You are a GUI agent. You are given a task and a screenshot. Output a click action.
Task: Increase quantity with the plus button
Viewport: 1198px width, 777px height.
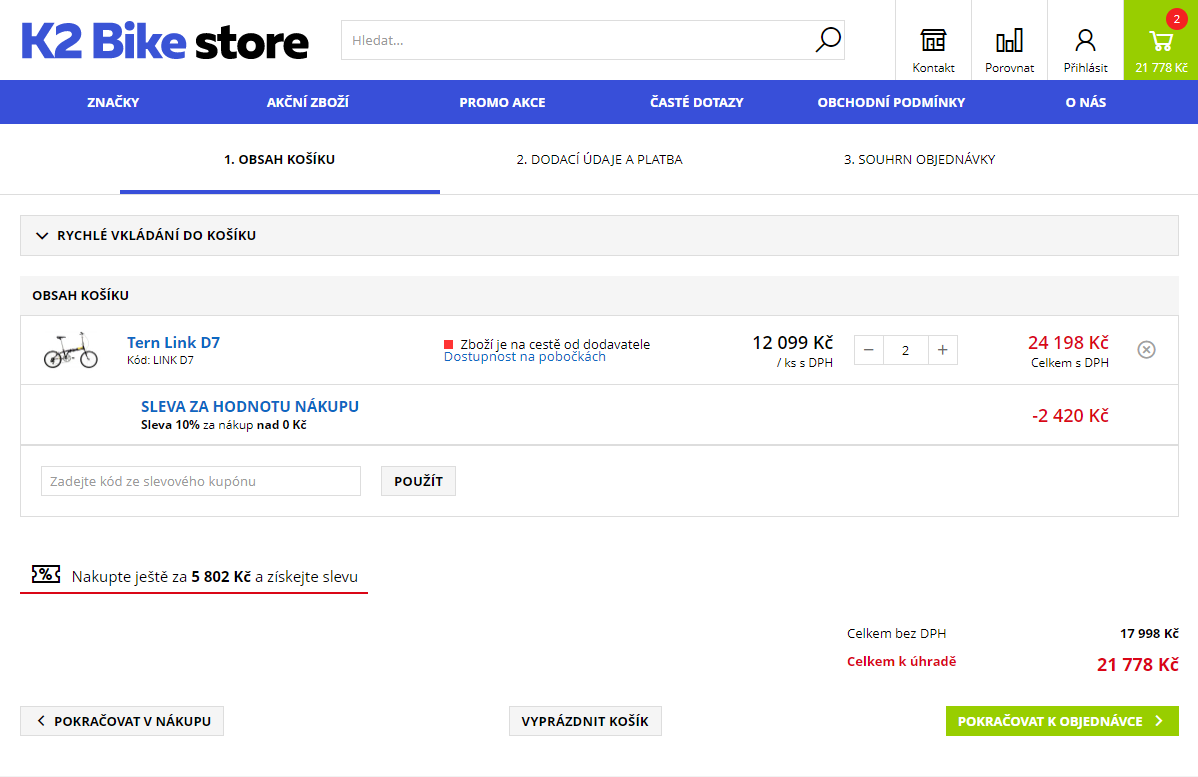(x=943, y=350)
